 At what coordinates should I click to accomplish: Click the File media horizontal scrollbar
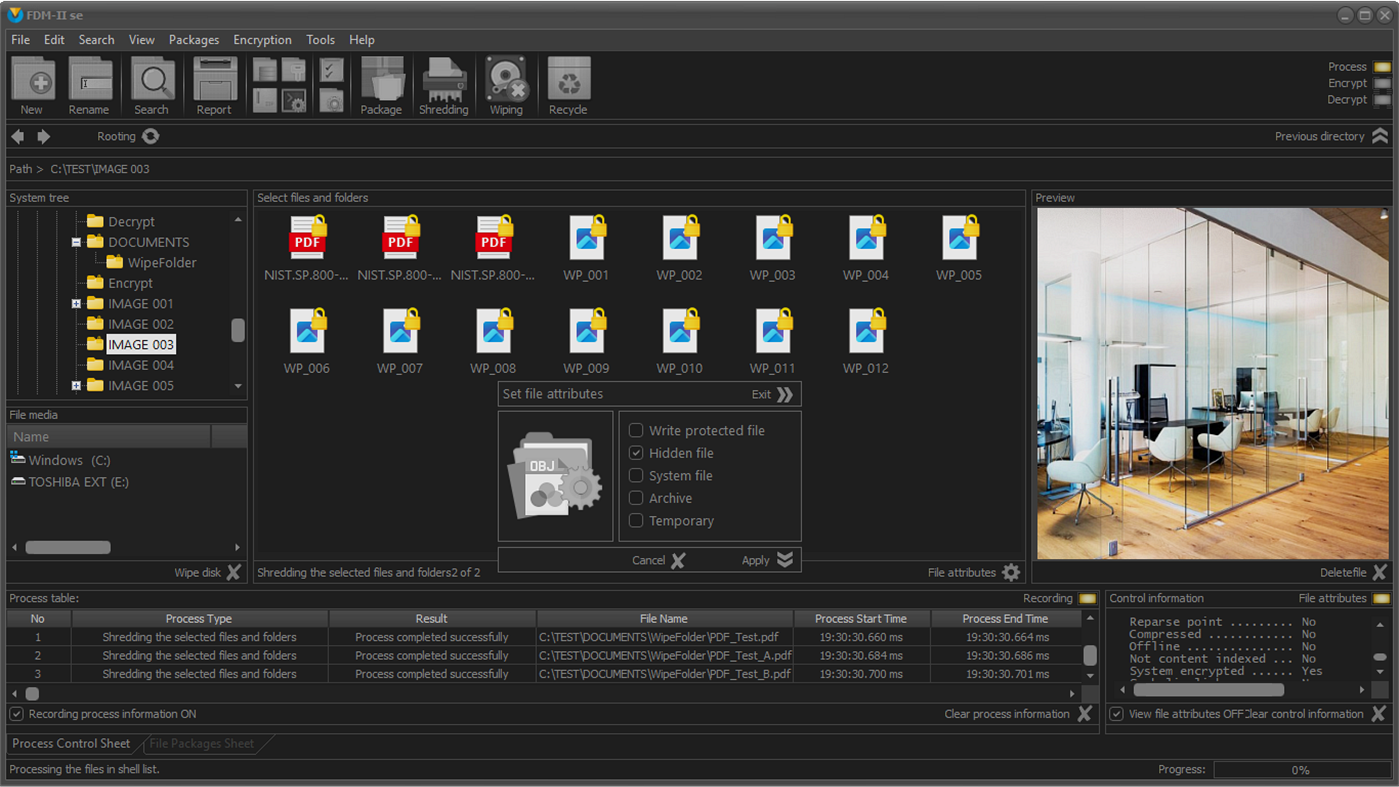point(68,547)
